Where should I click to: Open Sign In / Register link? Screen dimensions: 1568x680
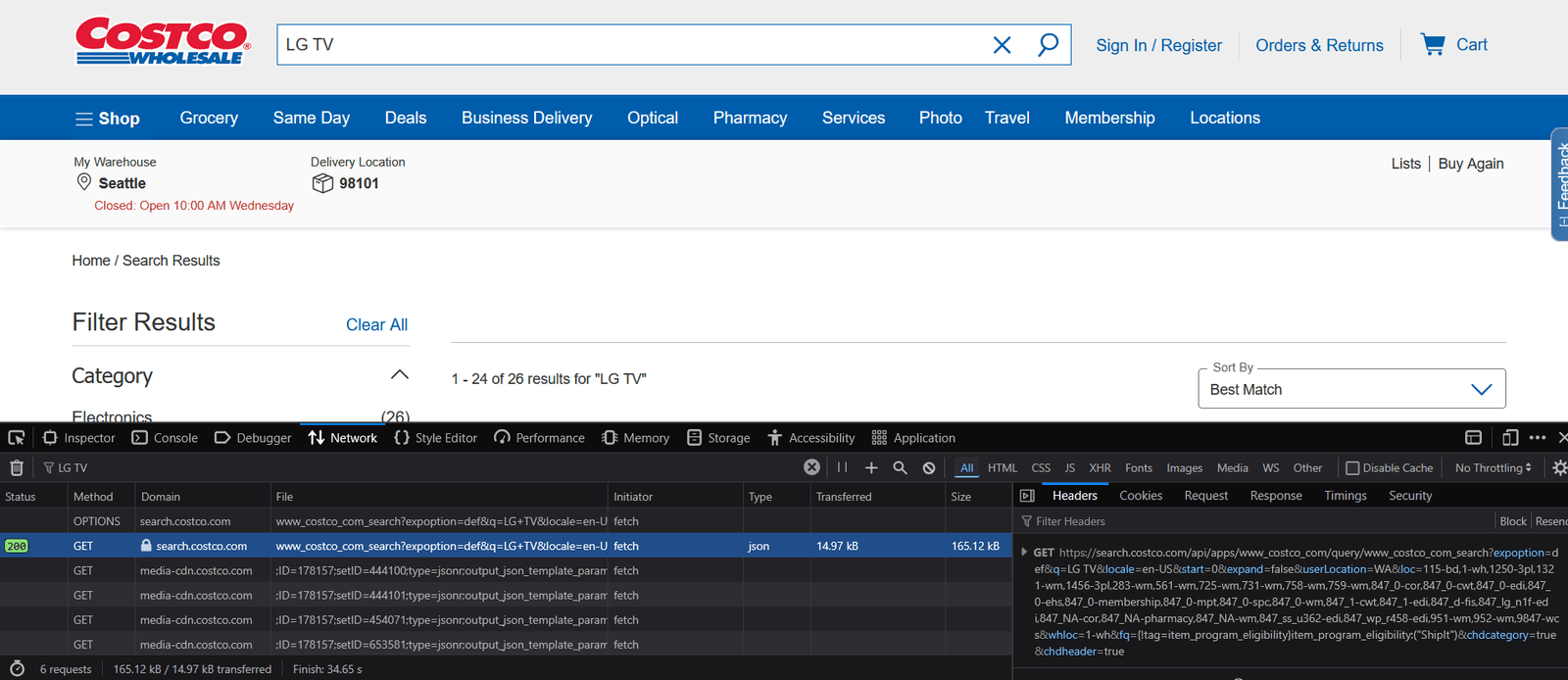pos(1158,45)
